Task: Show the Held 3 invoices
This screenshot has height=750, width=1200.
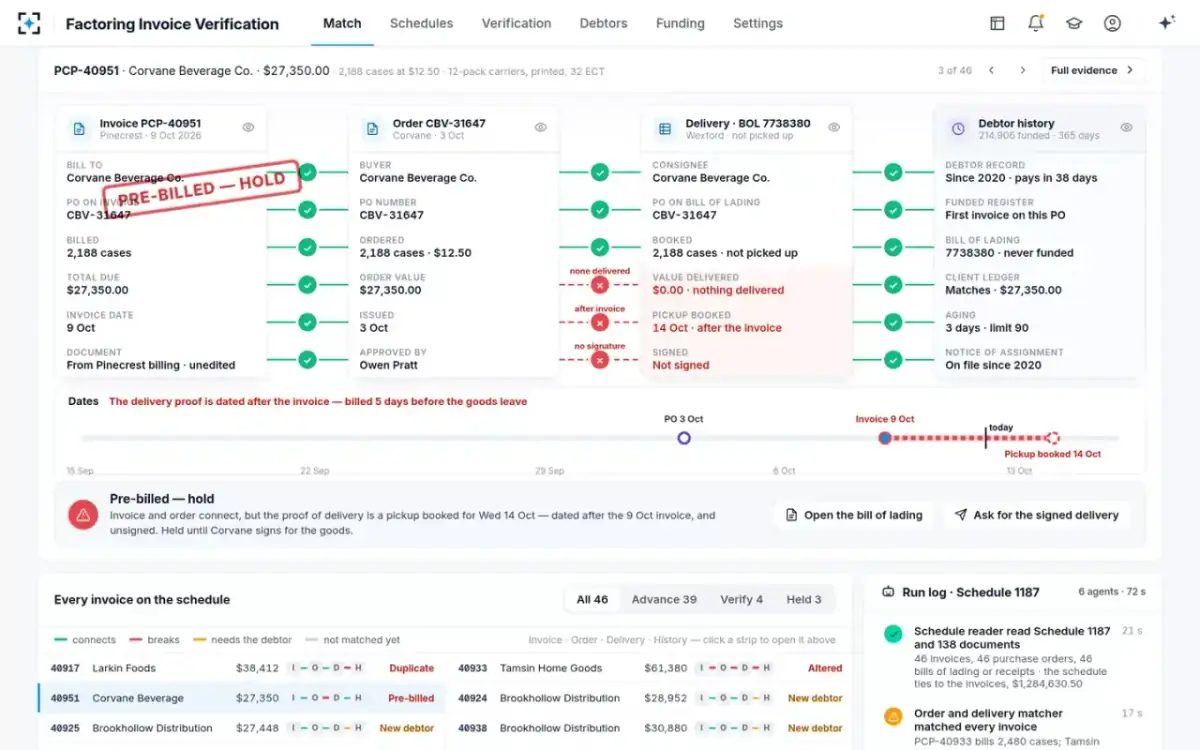Action: [804, 599]
